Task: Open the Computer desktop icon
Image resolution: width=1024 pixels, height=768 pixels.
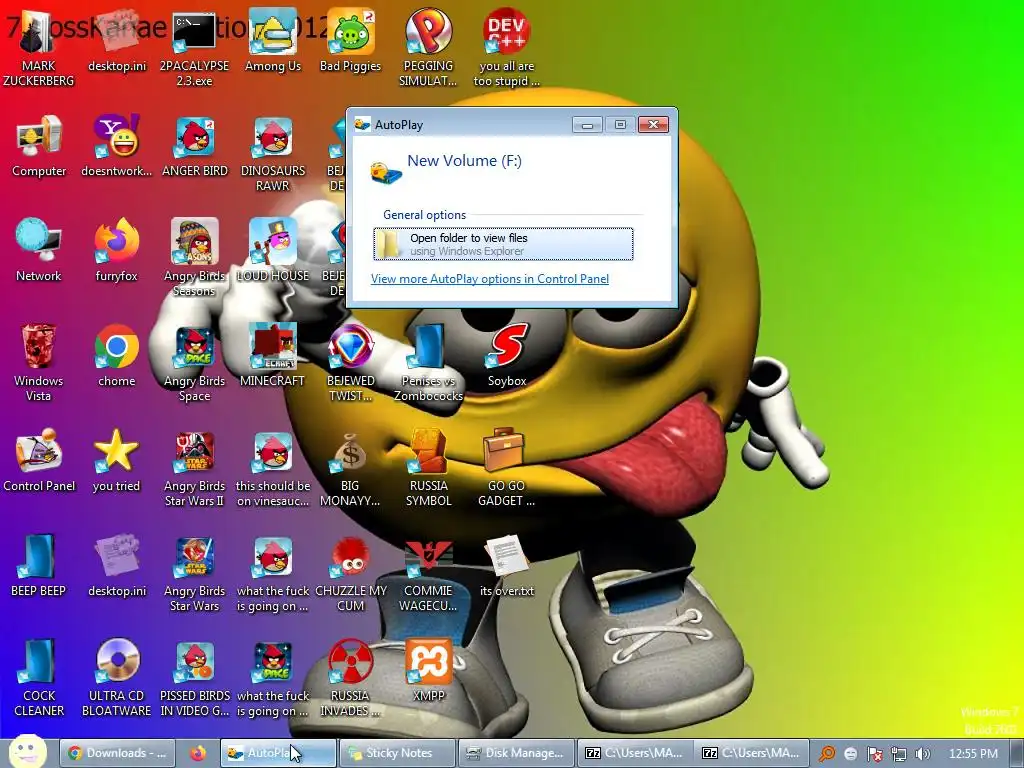Action: [39, 146]
